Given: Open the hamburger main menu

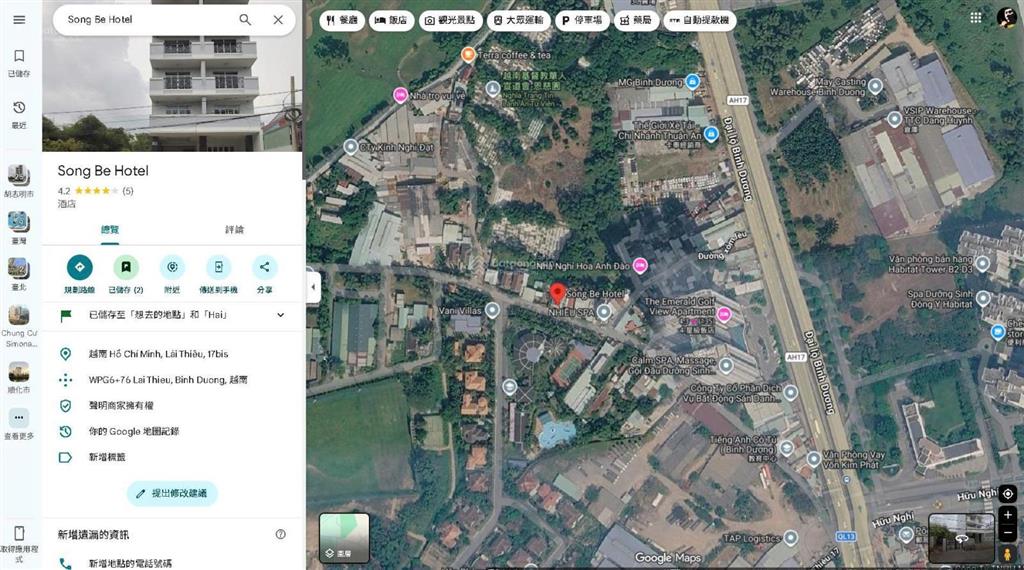Looking at the screenshot, I should [x=19, y=20].
